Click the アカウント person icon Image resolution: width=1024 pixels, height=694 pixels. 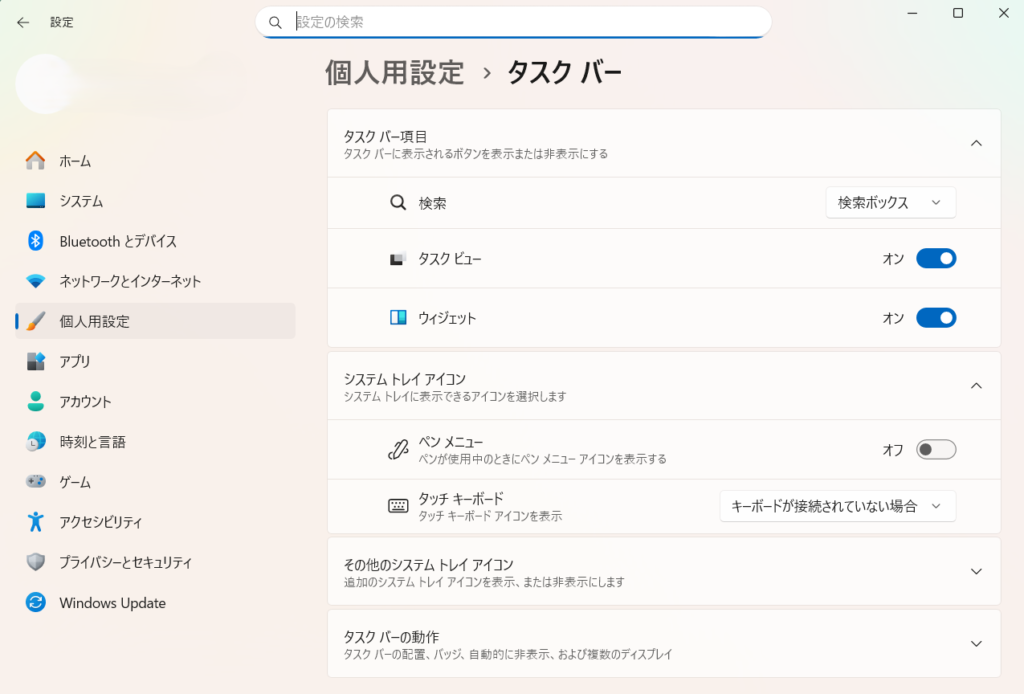(x=36, y=402)
